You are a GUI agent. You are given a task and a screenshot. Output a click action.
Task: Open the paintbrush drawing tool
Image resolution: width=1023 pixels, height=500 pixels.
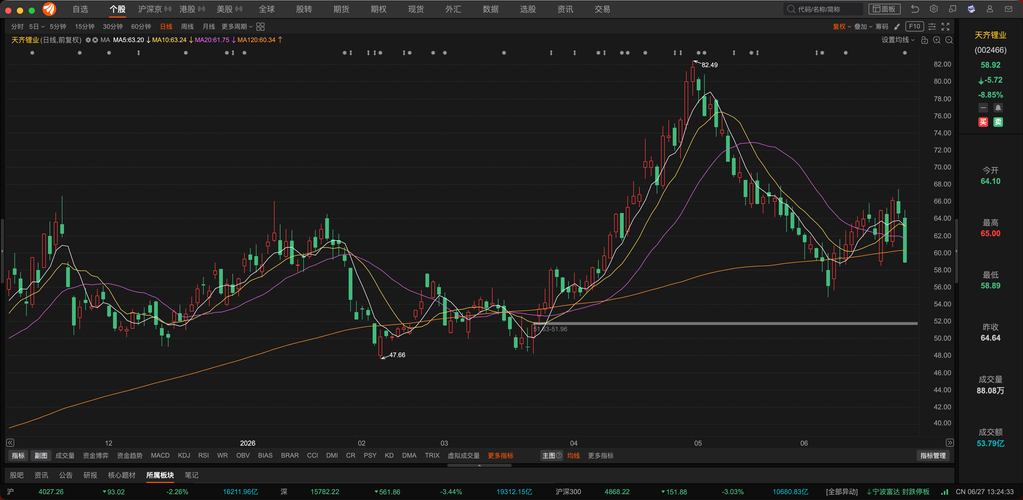(897, 27)
